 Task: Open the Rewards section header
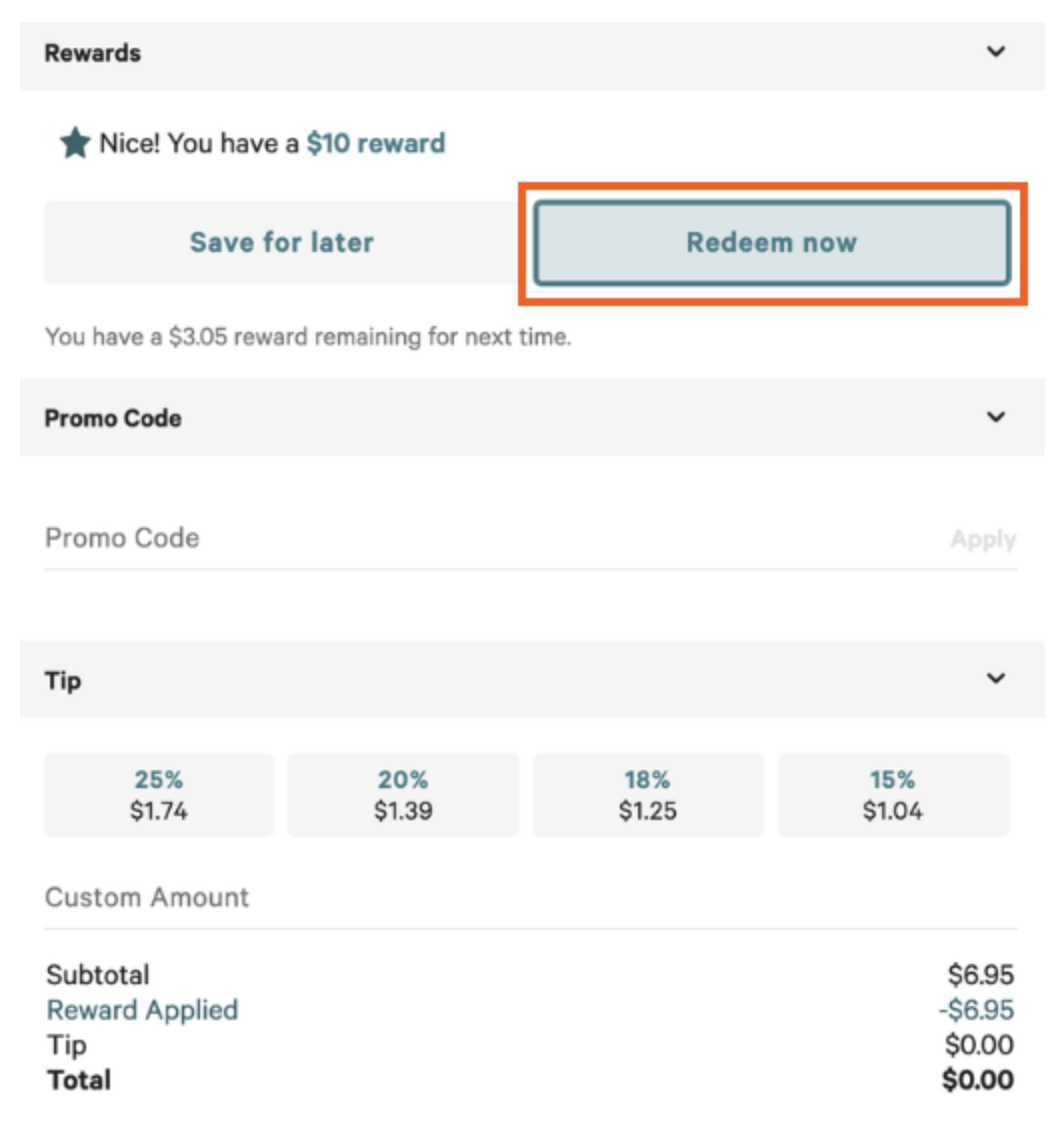pos(93,53)
